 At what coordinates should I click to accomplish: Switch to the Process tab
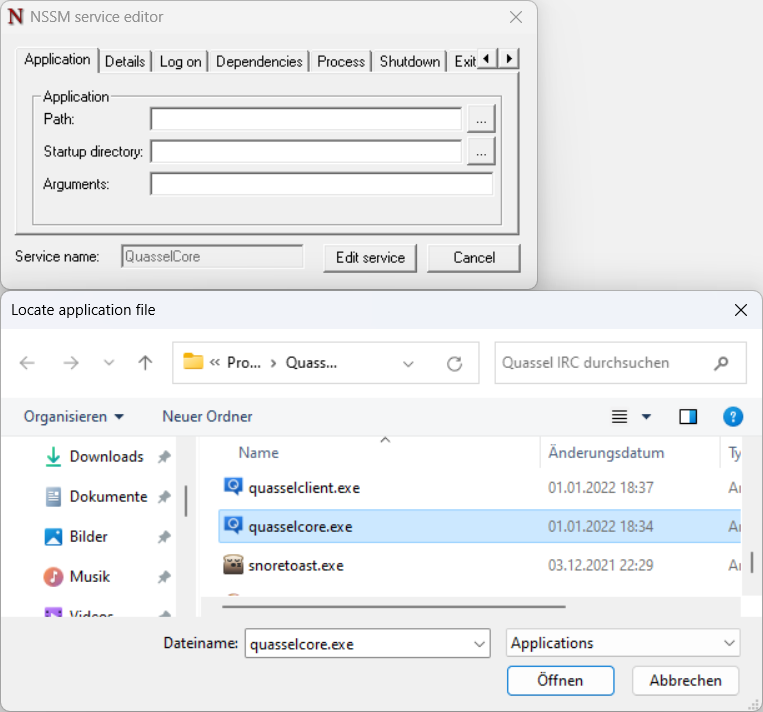point(341,62)
